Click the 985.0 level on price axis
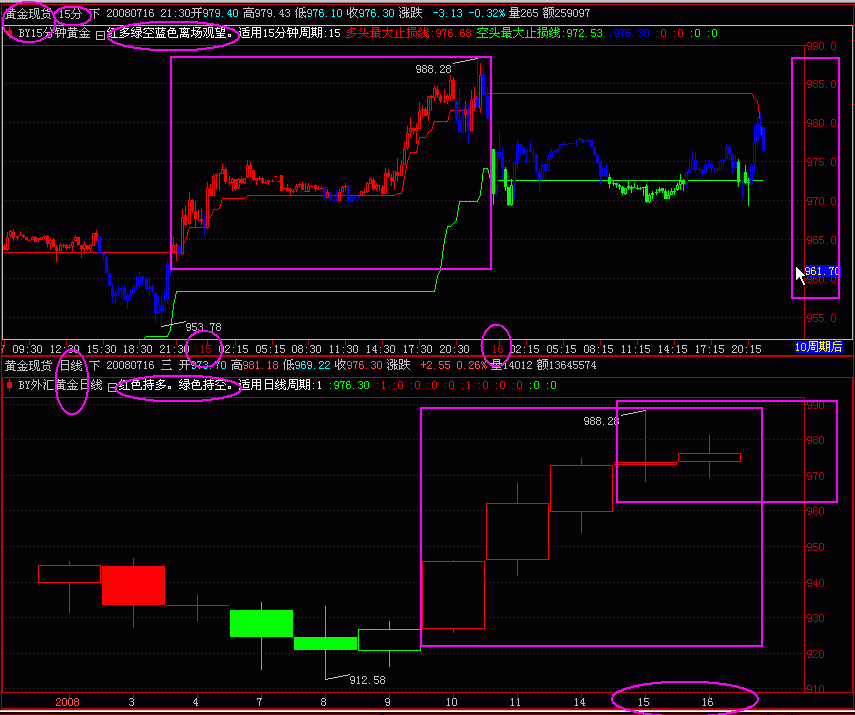This screenshot has width=855, height=715. 821,84
